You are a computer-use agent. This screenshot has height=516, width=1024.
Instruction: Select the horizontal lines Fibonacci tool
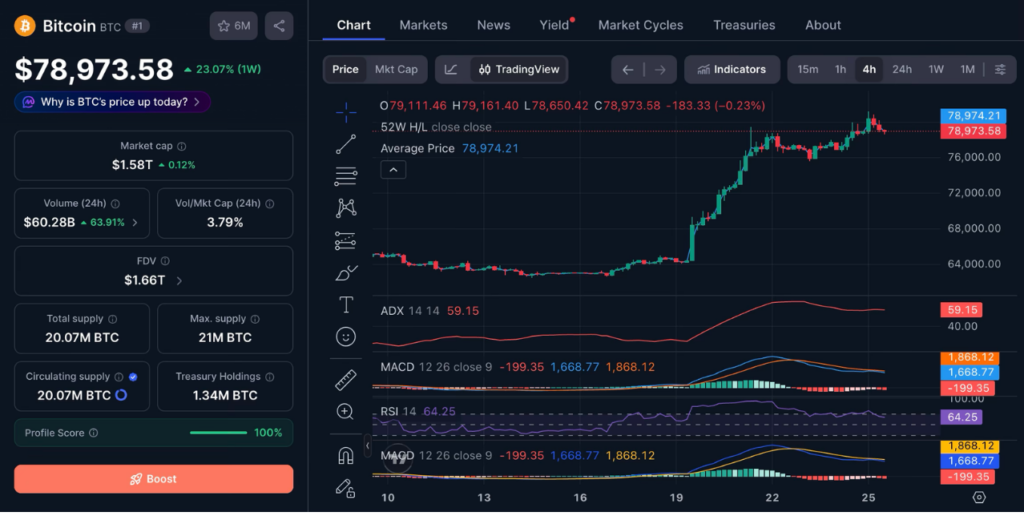tap(346, 176)
